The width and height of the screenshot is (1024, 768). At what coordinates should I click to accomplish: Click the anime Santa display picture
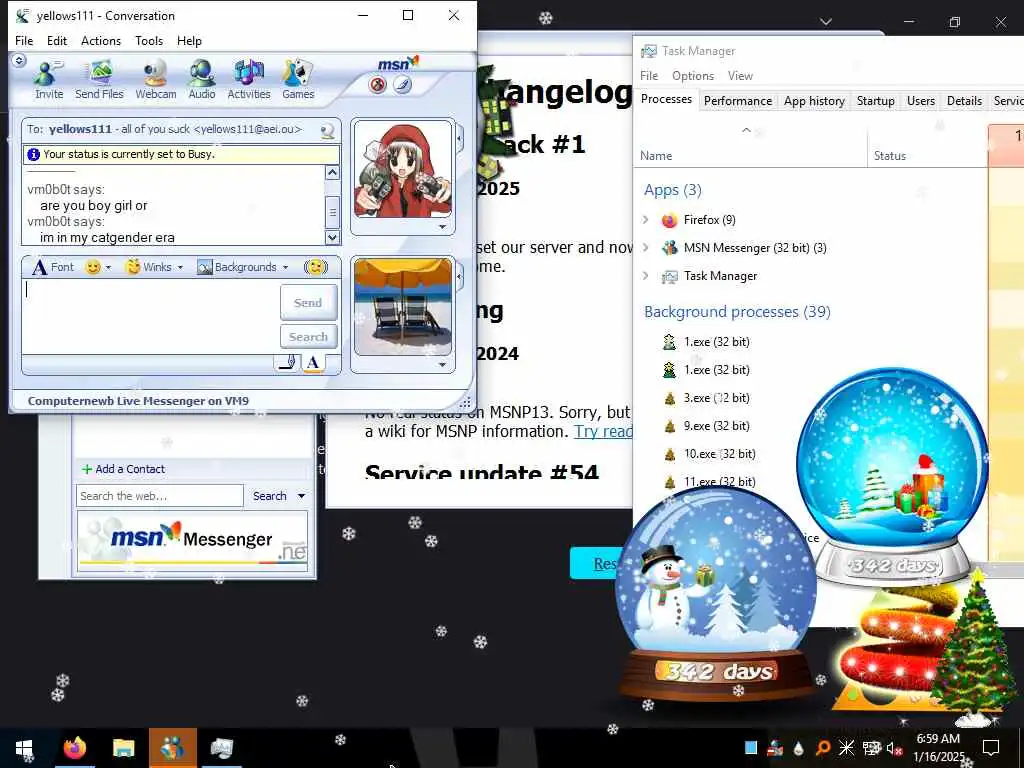click(403, 170)
